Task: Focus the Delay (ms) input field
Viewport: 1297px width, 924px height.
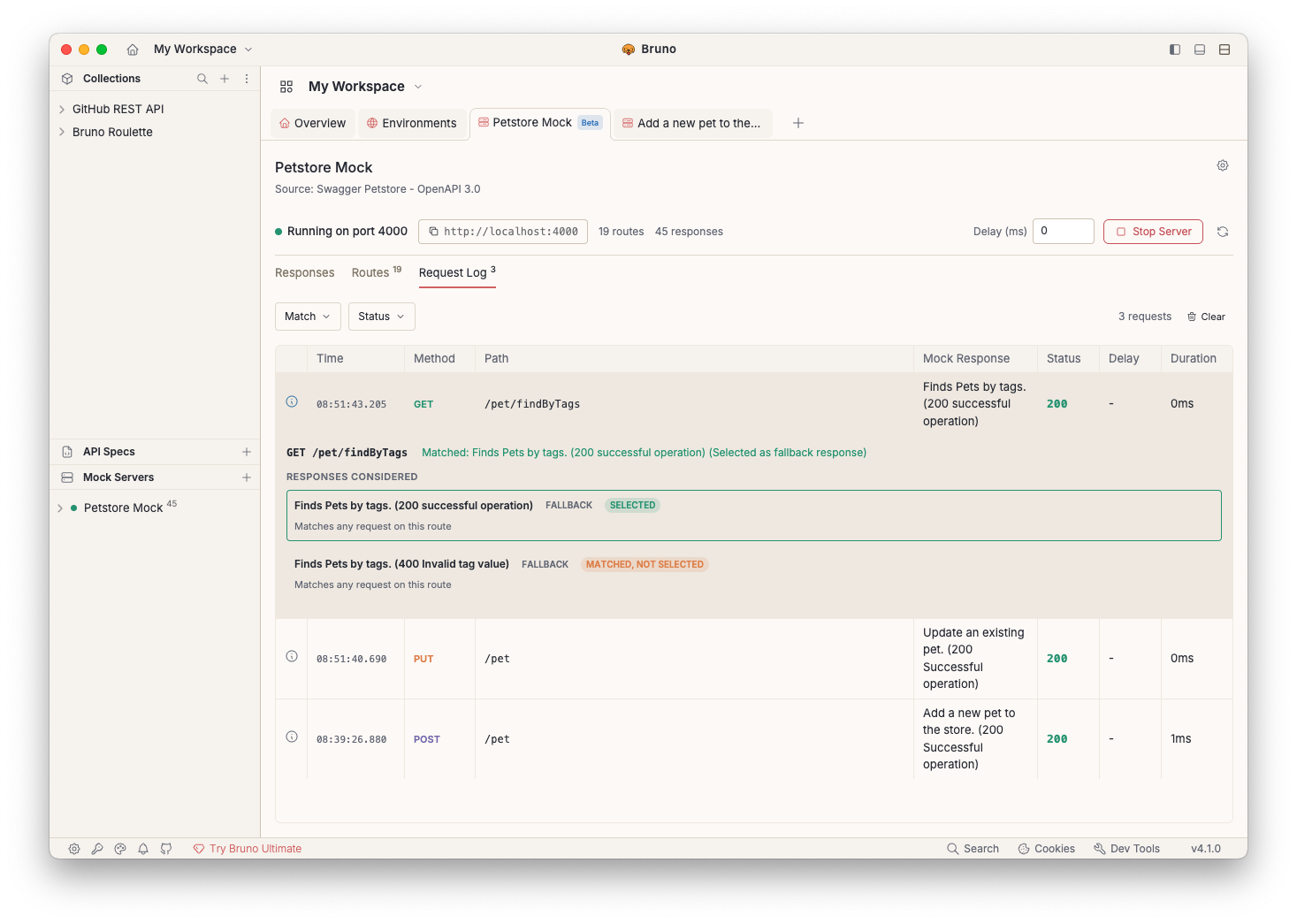Action: [x=1064, y=232]
